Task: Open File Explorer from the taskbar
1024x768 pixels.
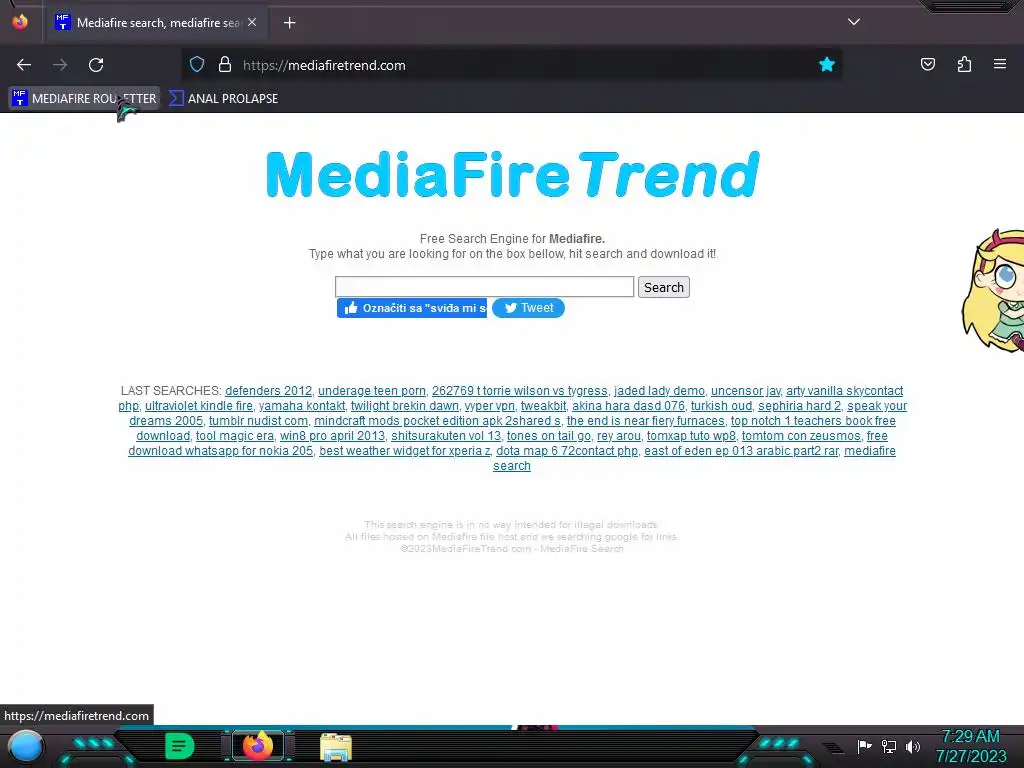Action: pyautogui.click(x=336, y=747)
